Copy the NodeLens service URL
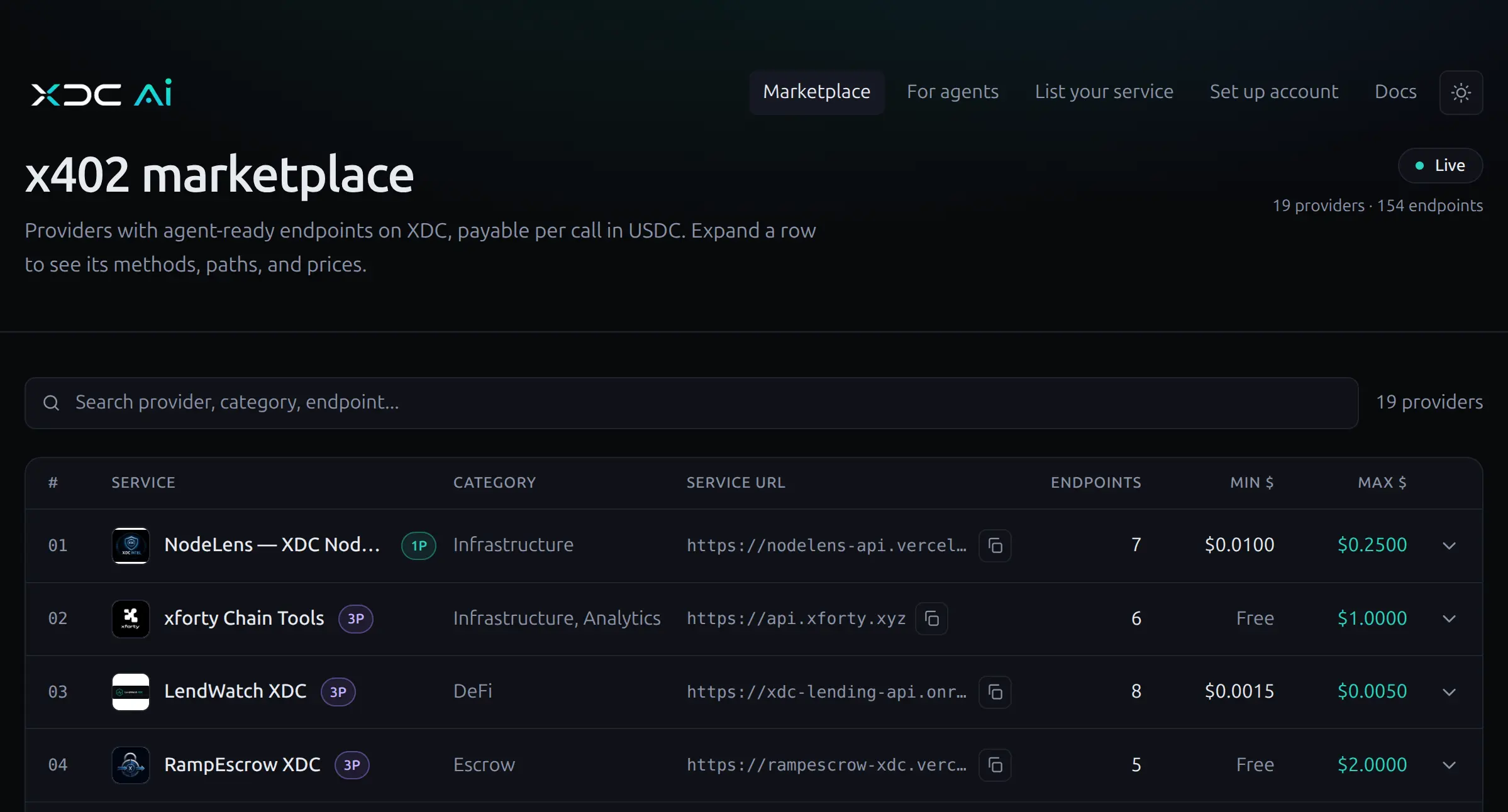The image size is (1508, 812). [x=995, y=546]
